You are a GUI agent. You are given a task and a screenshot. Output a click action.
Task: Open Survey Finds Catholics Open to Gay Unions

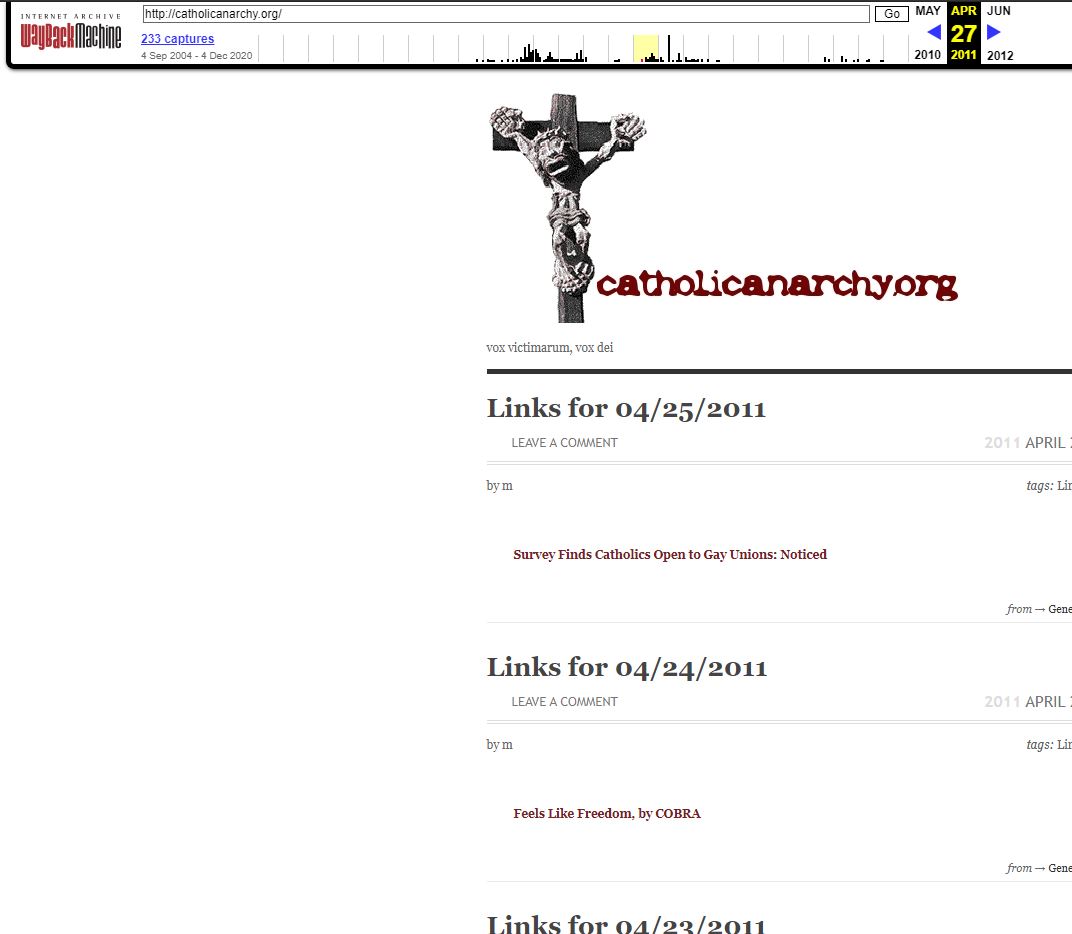tap(670, 555)
